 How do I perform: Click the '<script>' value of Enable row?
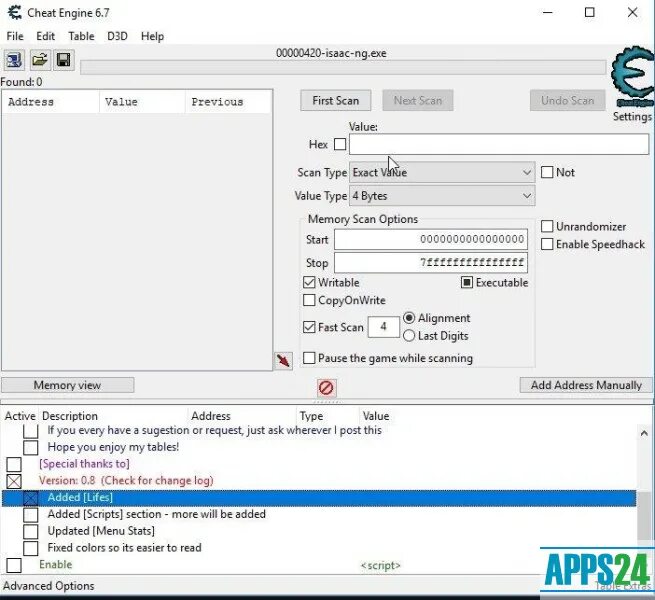click(x=381, y=565)
